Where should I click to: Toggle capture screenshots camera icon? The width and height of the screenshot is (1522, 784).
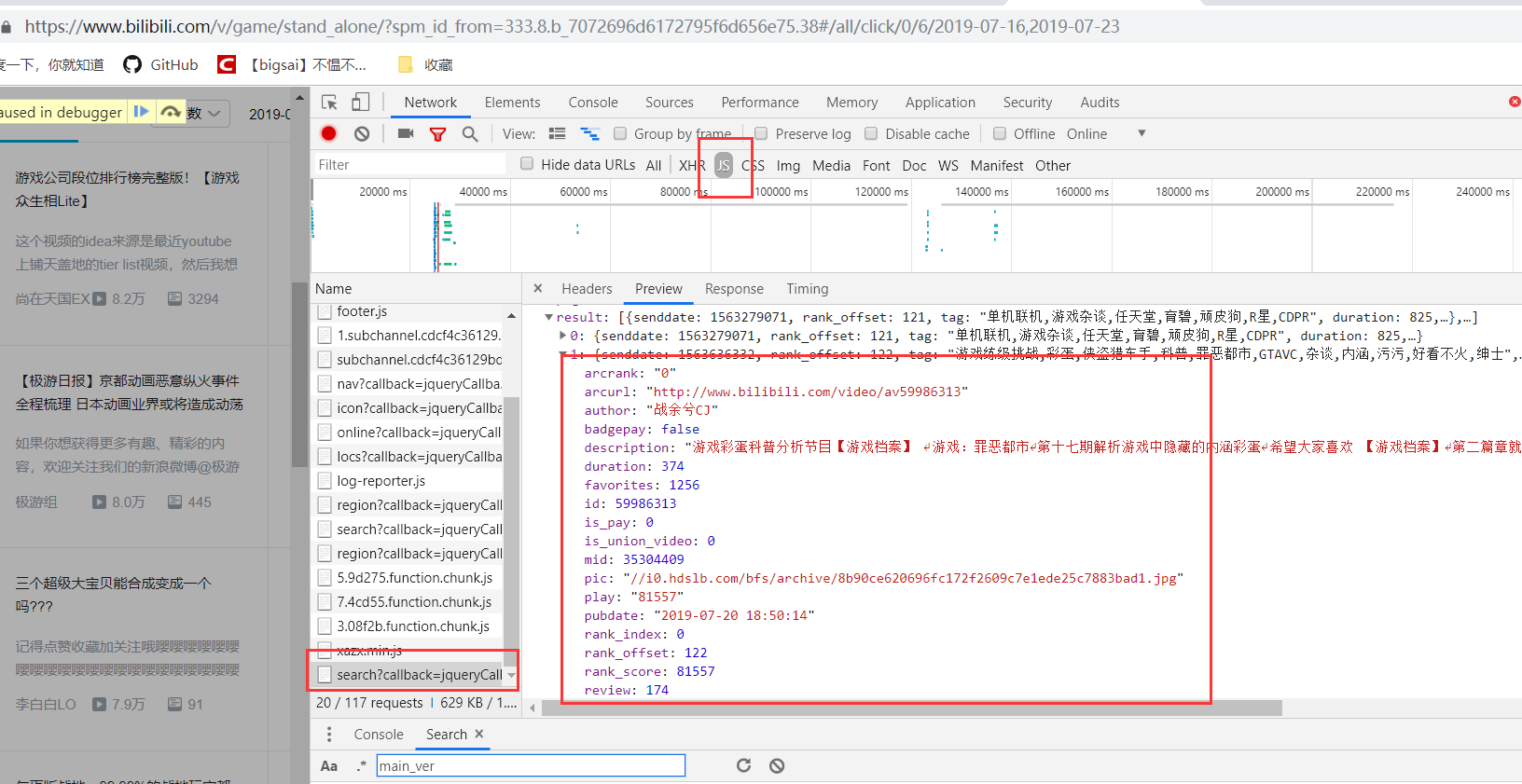(x=406, y=134)
